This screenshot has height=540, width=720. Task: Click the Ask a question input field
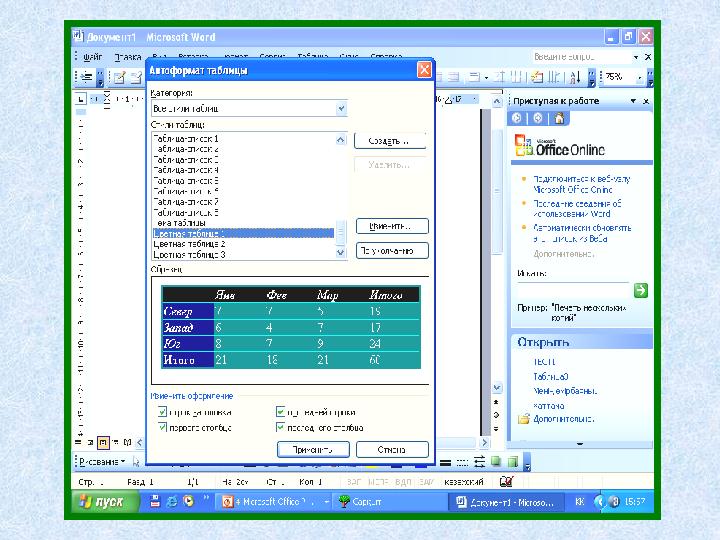(581, 57)
